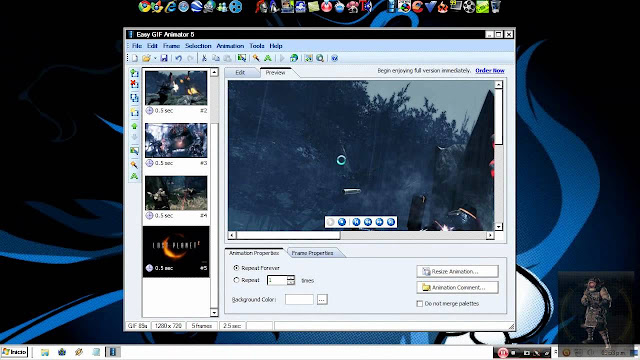The height and width of the screenshot is (360, 640).
Task: Select frame #4 thumbnail
Action: 176,193
